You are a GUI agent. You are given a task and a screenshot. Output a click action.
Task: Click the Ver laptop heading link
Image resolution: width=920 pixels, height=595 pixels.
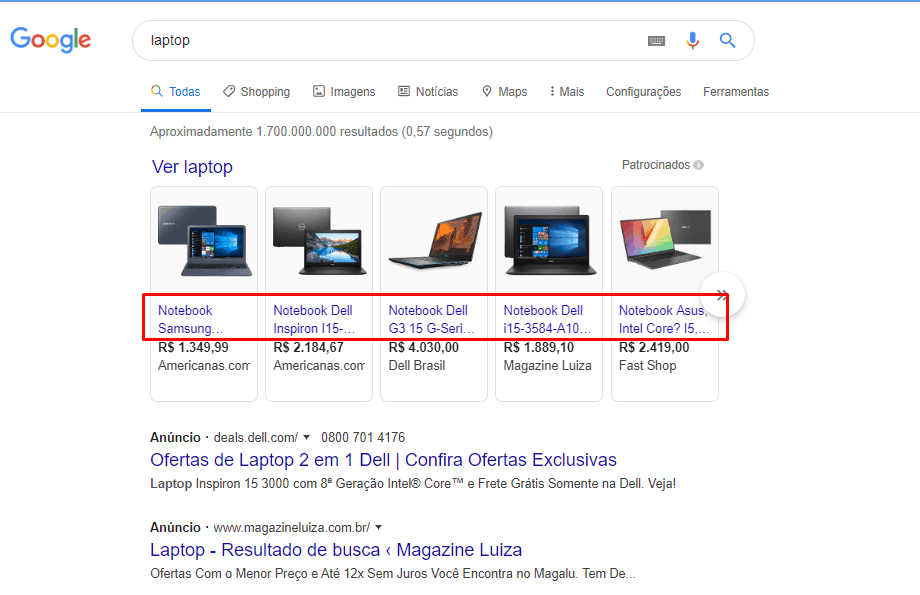point(192,167)
